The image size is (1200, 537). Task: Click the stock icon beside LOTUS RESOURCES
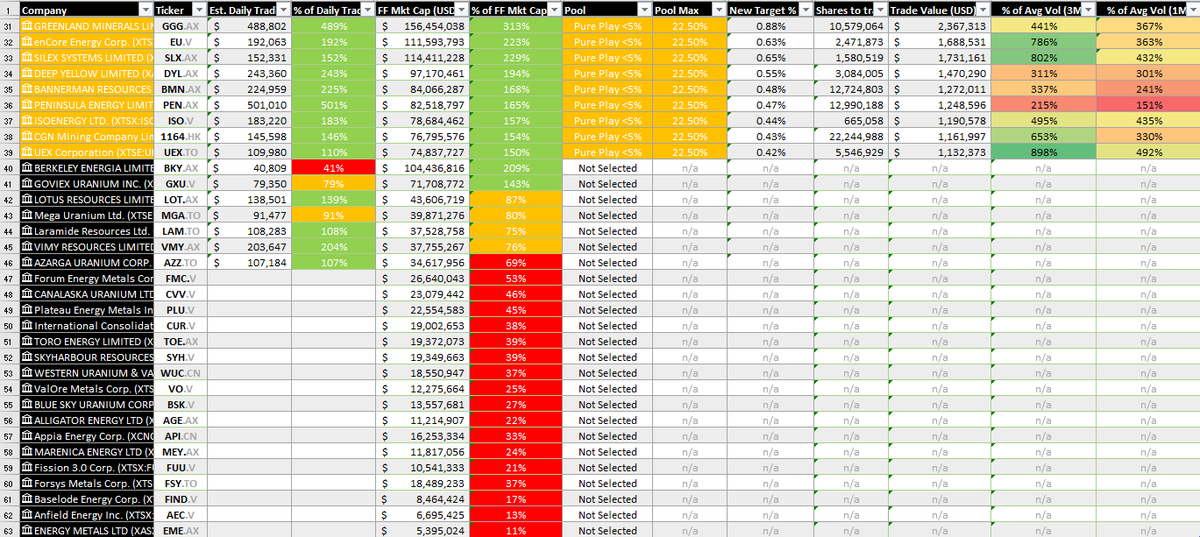[26, 200]
